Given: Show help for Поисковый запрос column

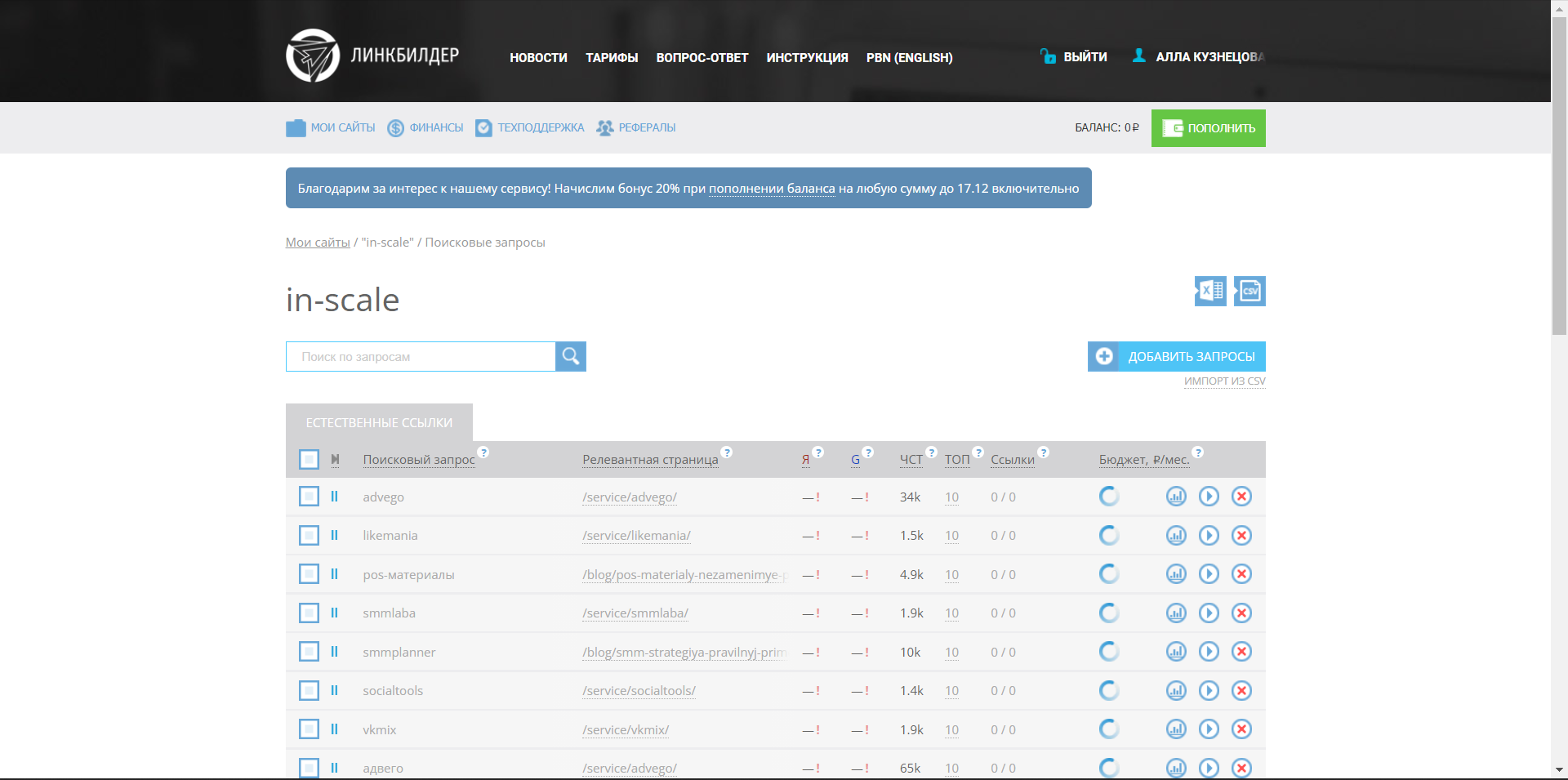Looking at the screenshot, I should [x=483, y=452].
